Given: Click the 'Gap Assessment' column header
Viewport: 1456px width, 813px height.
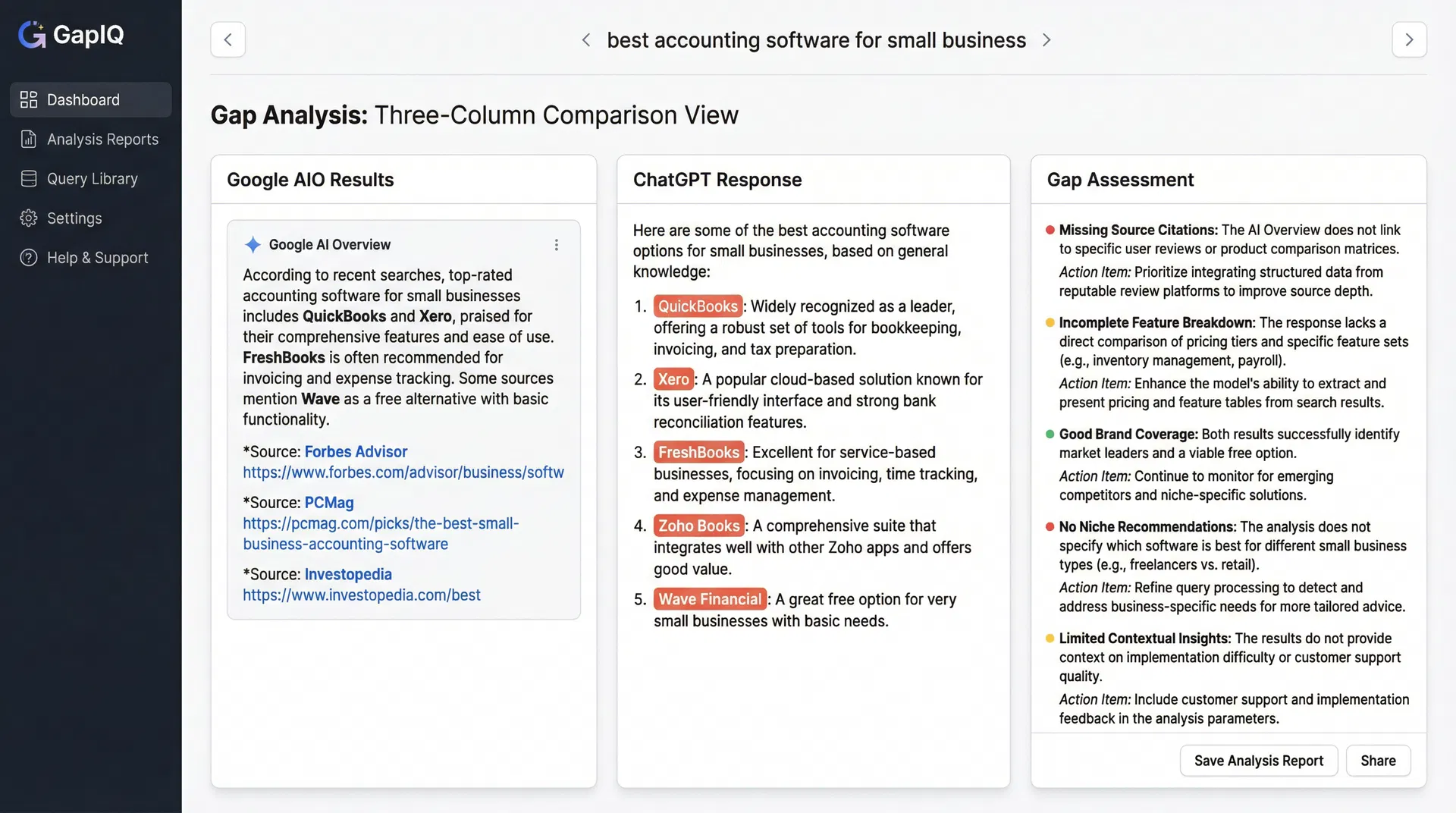Looking at the screenshot, I should 1120,179.
